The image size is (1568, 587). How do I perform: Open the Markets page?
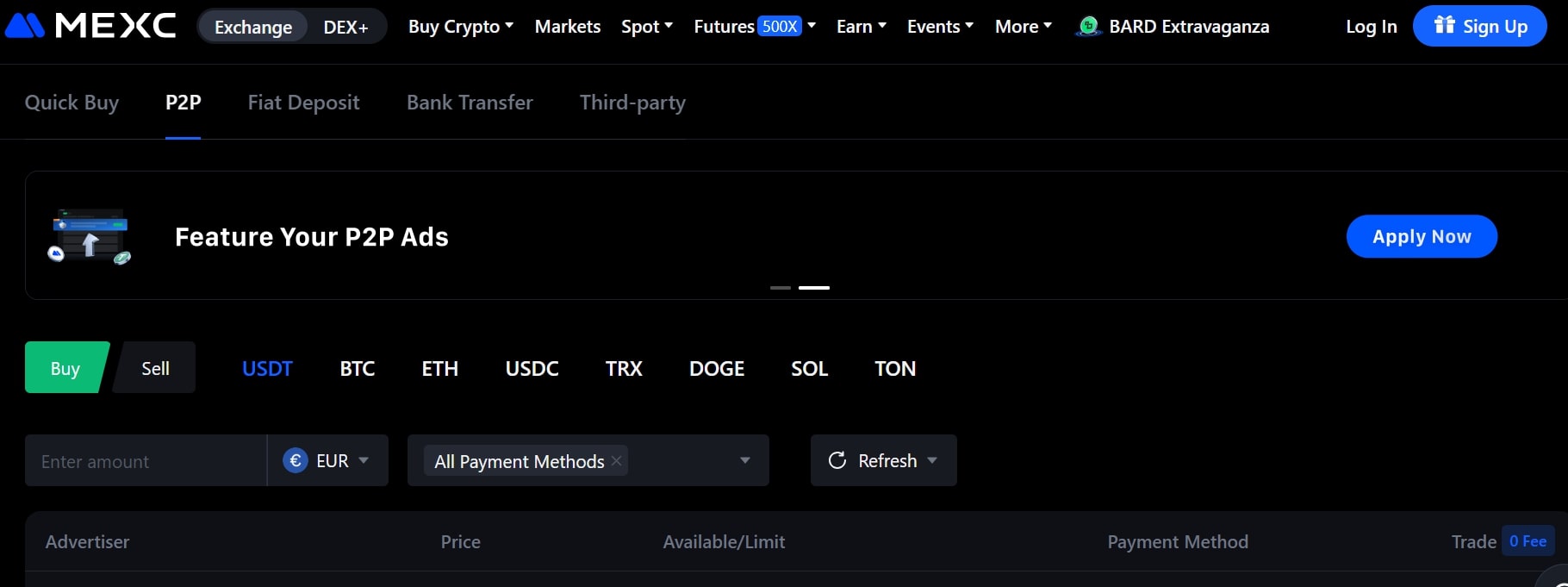point(568,27)
